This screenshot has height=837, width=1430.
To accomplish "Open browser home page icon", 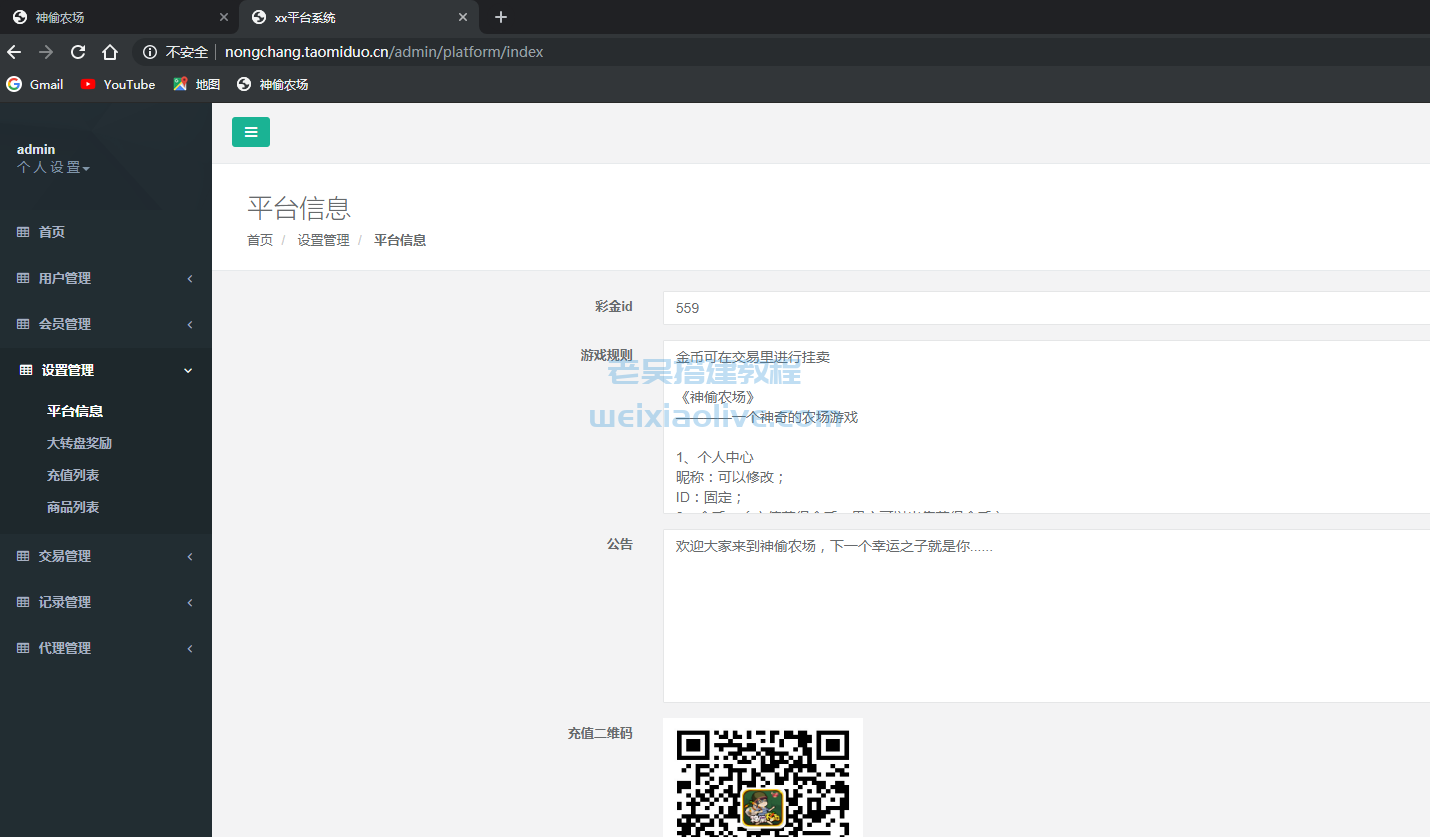I will [x=110, y=52].
